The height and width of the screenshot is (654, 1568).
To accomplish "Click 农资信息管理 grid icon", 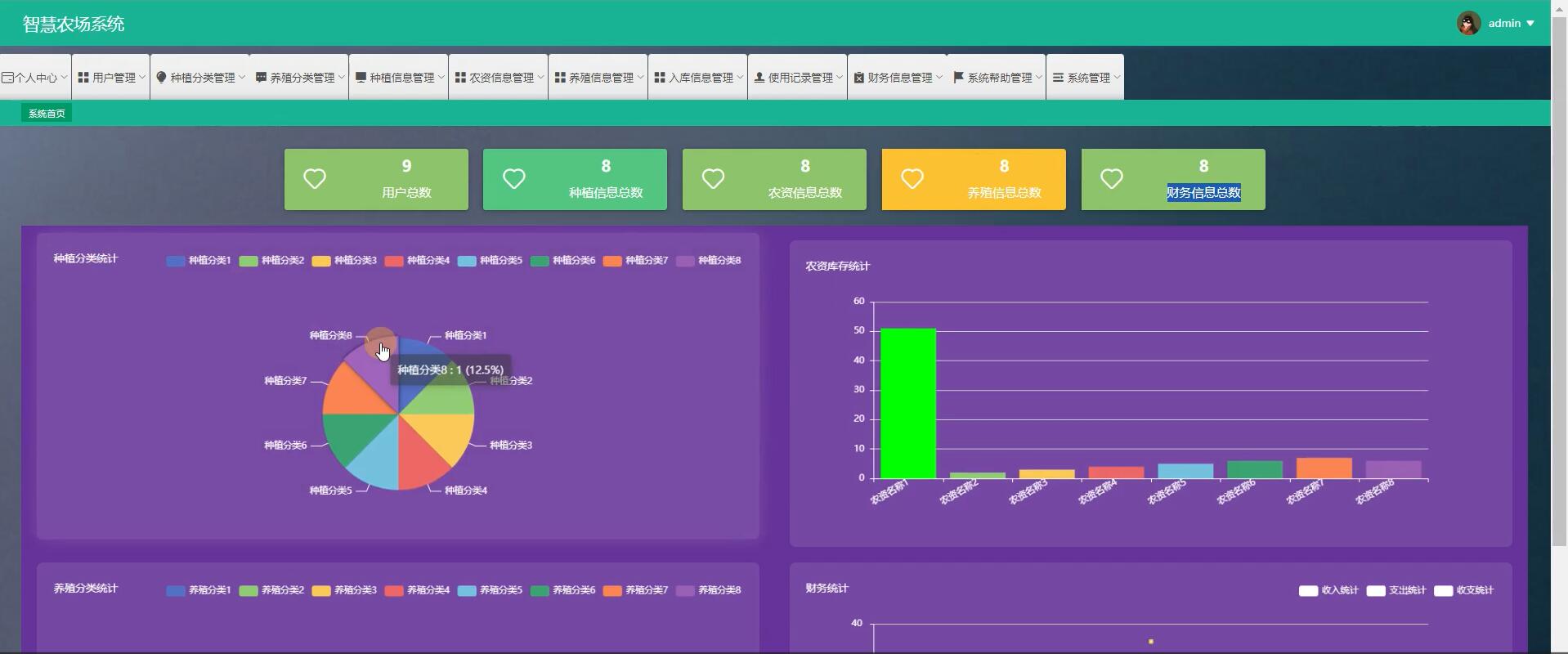I will (460, 78).
